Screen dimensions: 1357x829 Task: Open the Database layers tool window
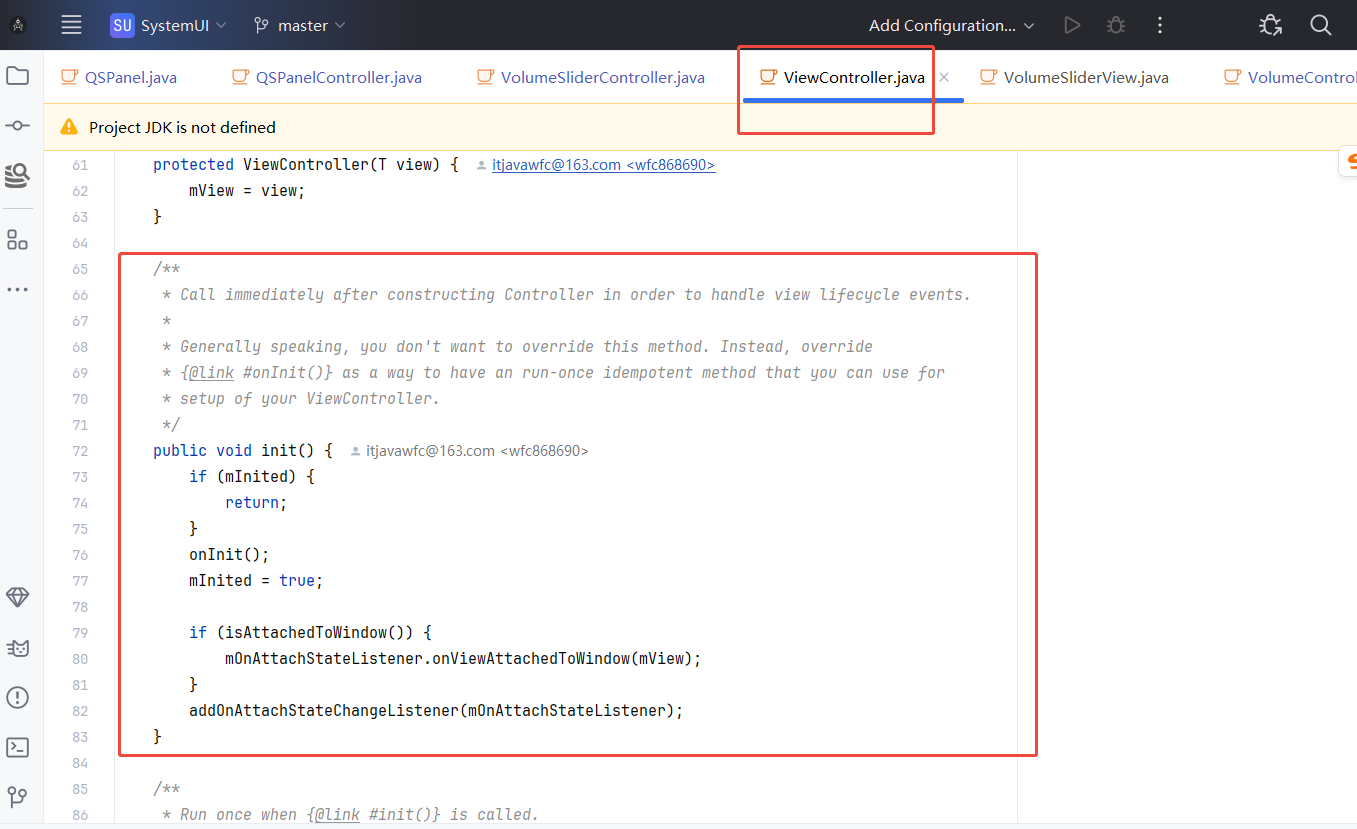tap(17, 176)
